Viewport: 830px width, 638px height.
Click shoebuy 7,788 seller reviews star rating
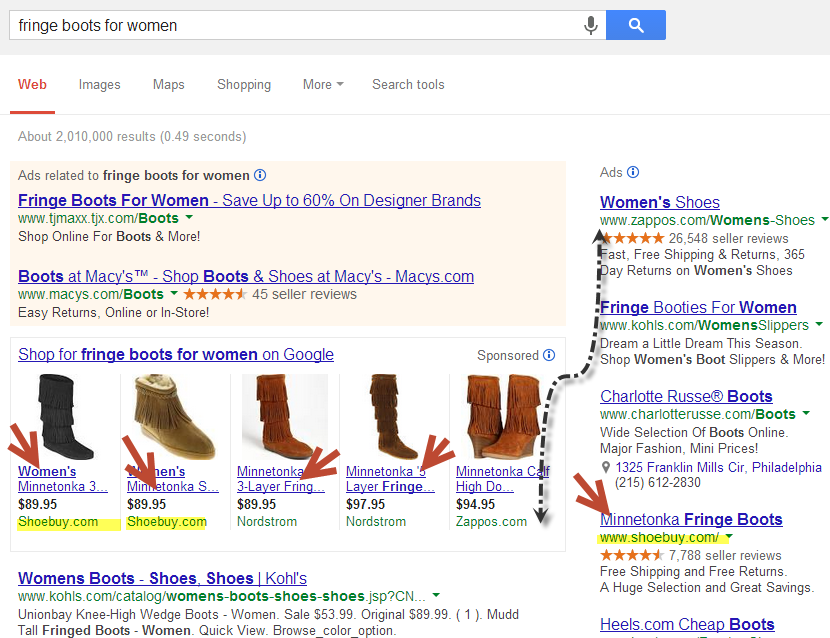(x=632, y=555)
